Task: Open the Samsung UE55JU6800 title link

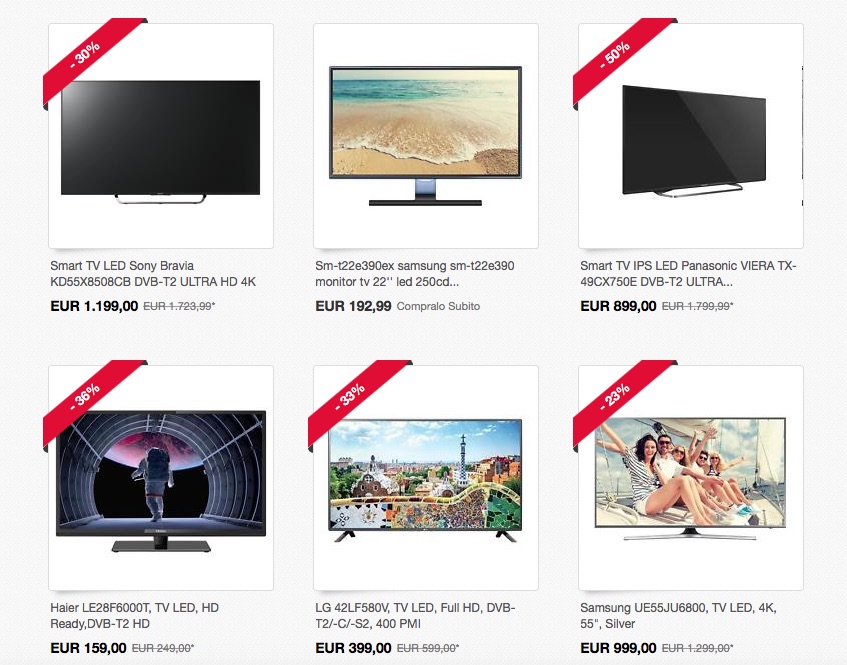Action: tap(678, 616)
